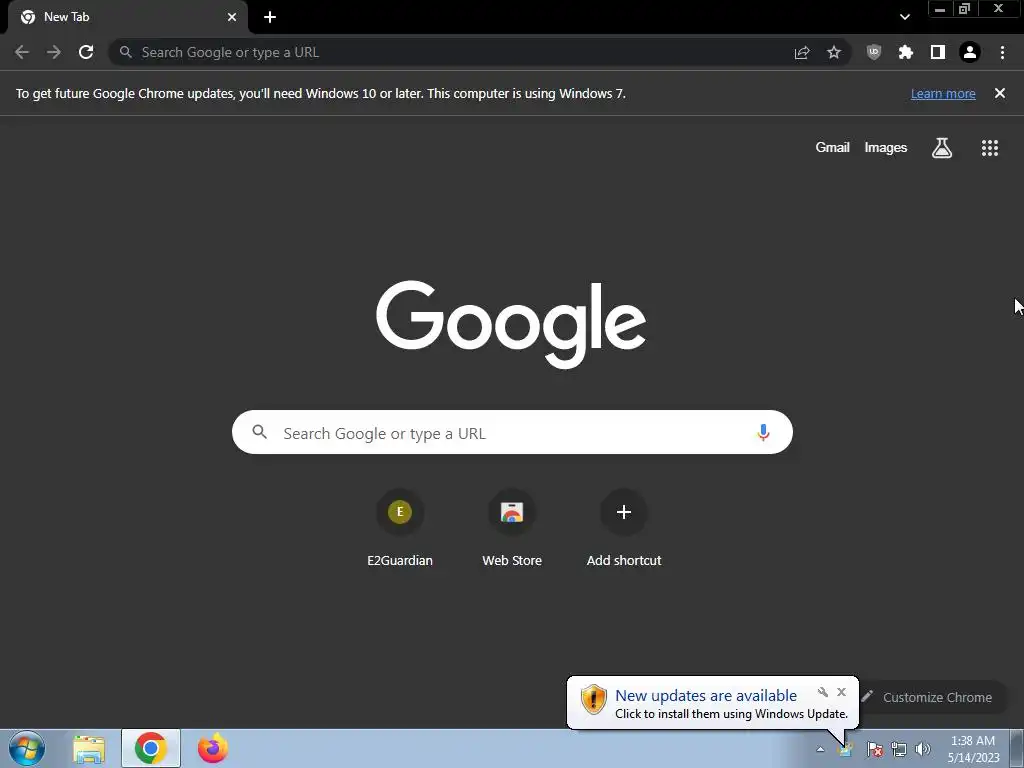Open Google Images link
This screenshot has width=1024, height=768.
[x=886, y=148]
